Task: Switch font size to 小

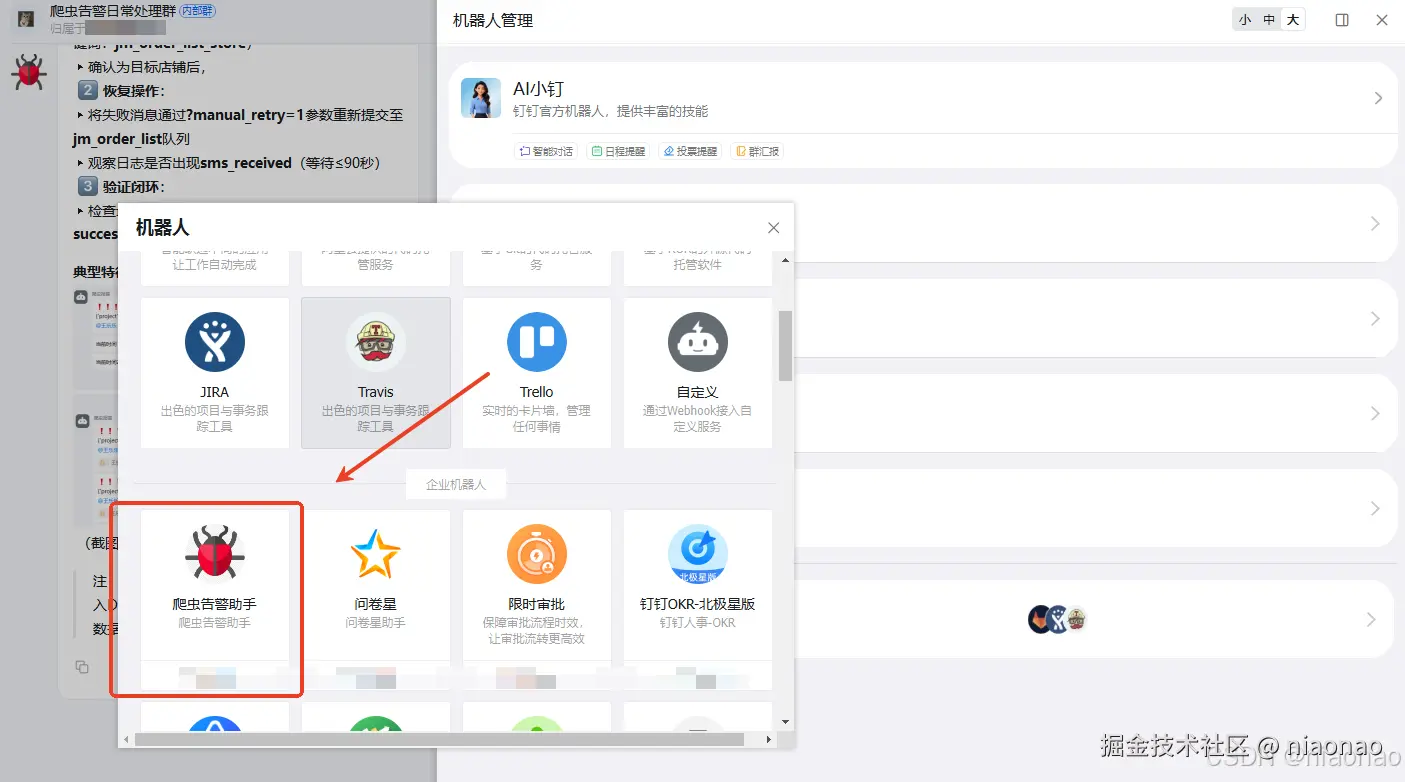Action: click(1244, 18)
